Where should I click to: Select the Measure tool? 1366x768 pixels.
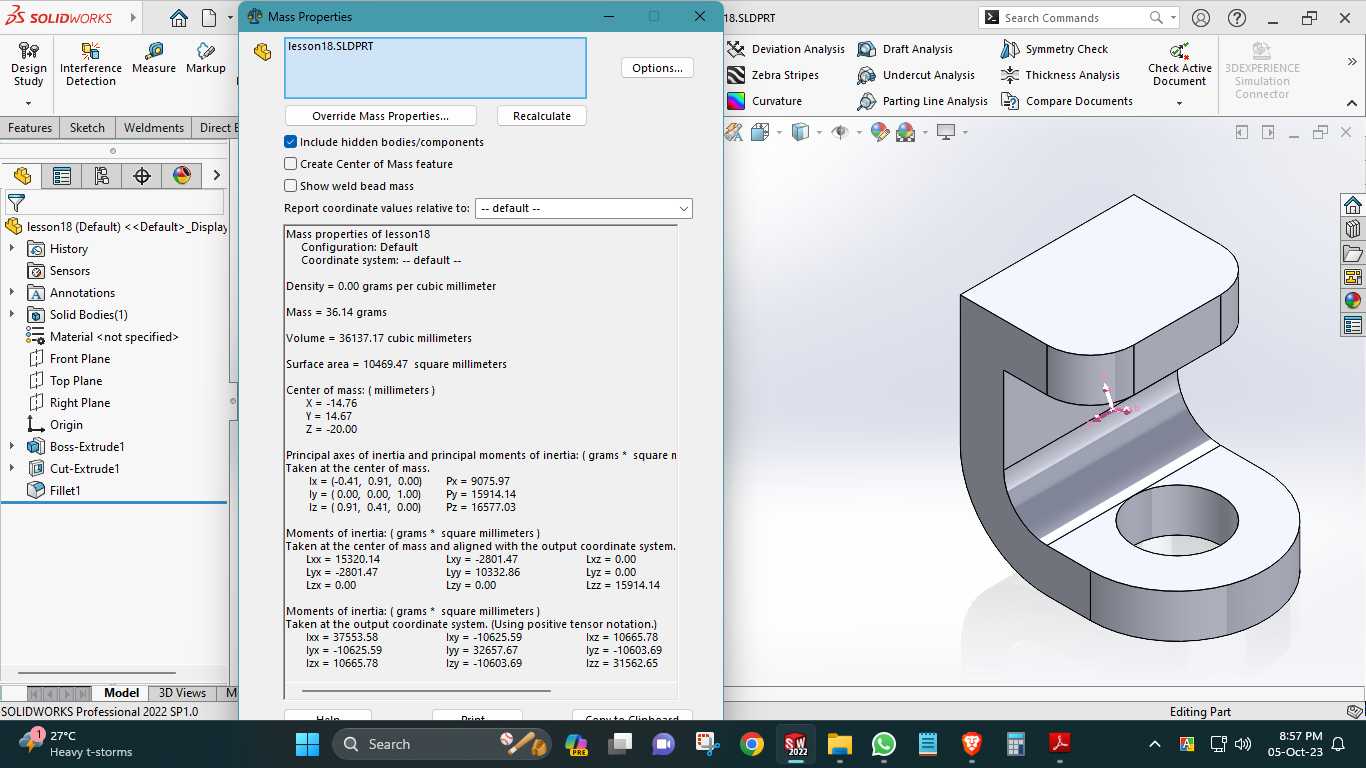[x=153, y=57]
